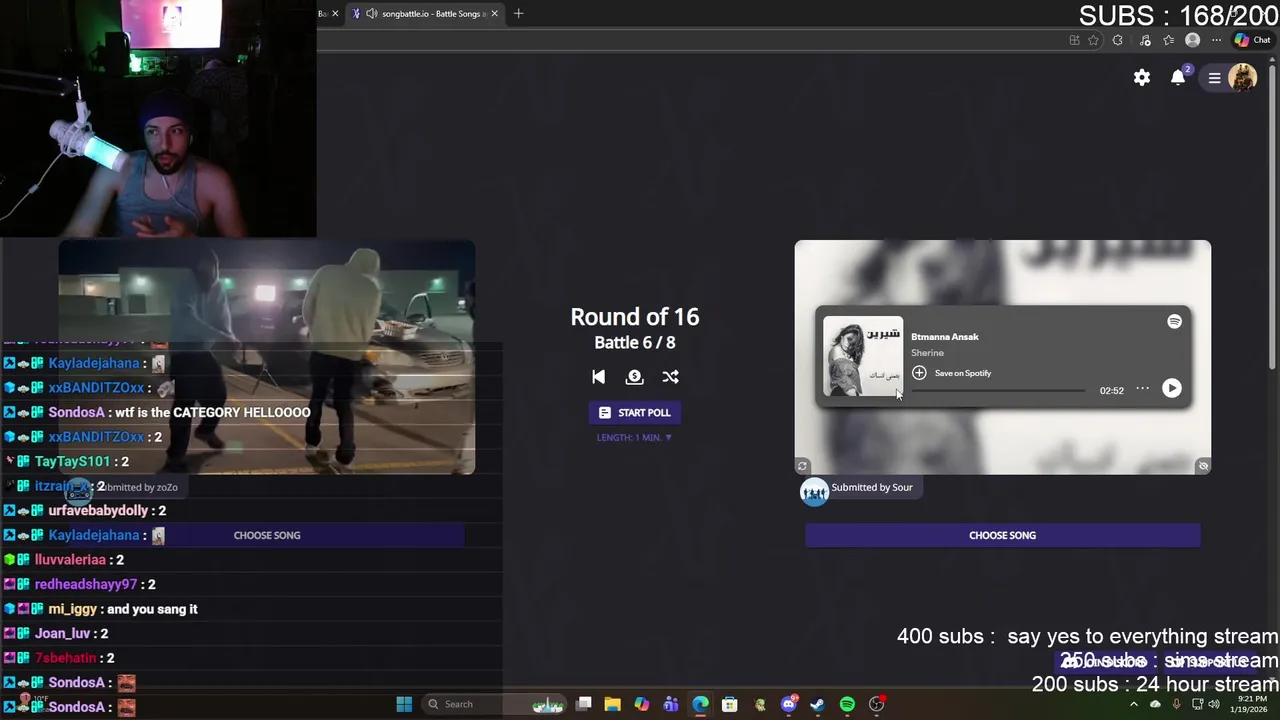Open Steam from taskbar
Image resolution: width=1280 pixels, height=720 pixels.
[817, 704]
